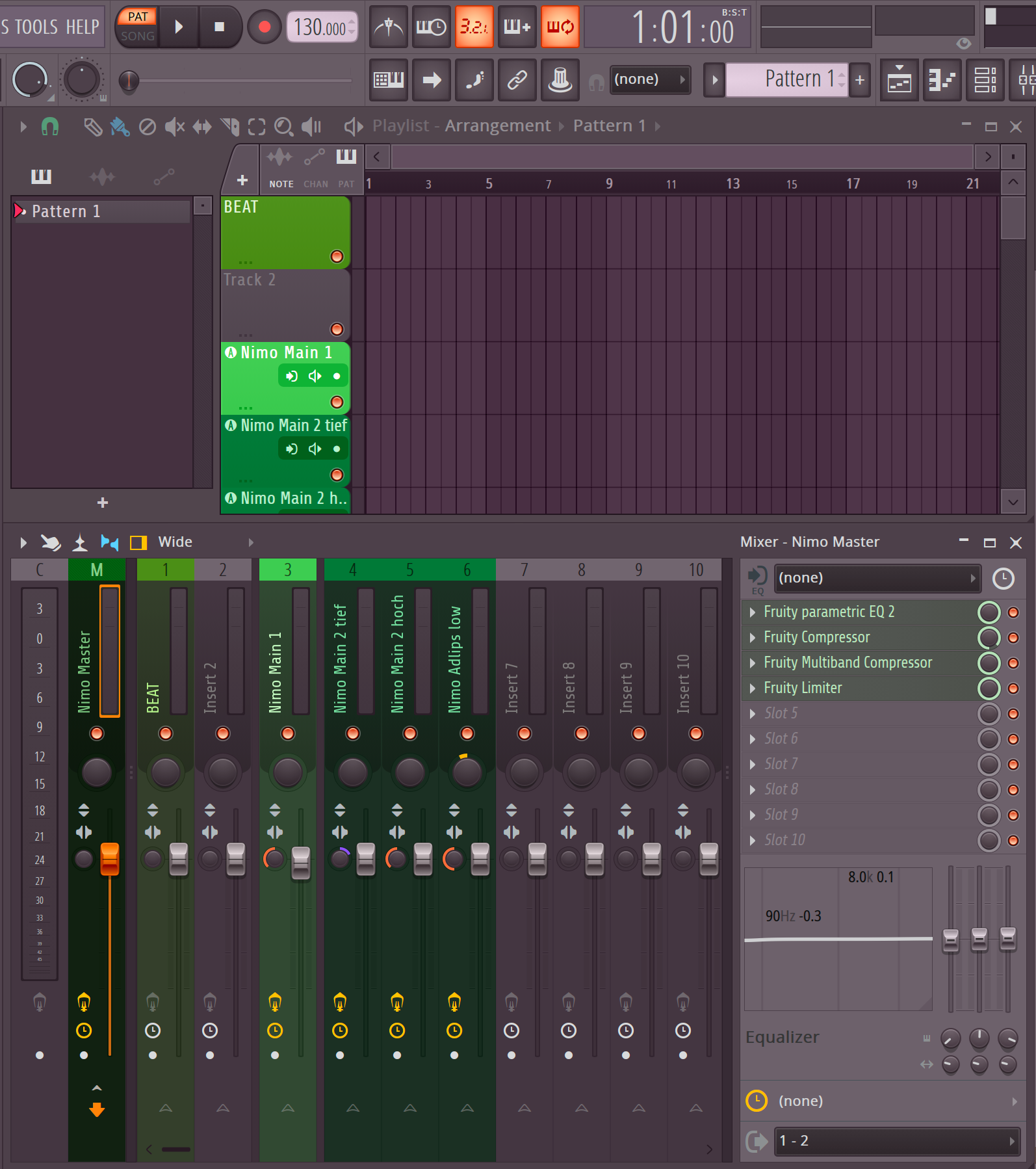The height and width of the screenshot is (1169, 1036).
Task: Select the Select tool in Playlist
Action: point(257,126)
